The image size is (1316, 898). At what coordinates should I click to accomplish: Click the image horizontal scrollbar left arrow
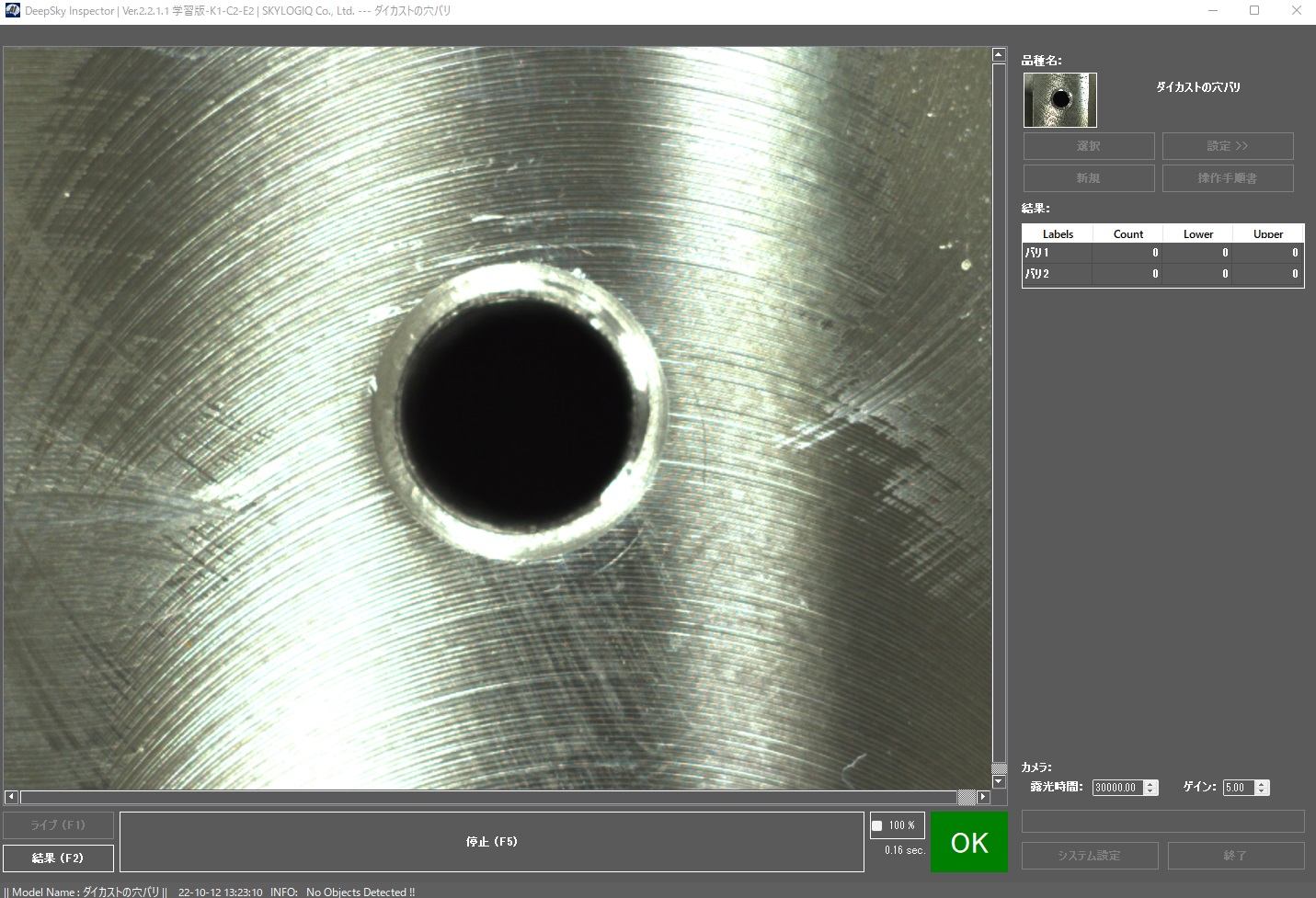[11, 797]
